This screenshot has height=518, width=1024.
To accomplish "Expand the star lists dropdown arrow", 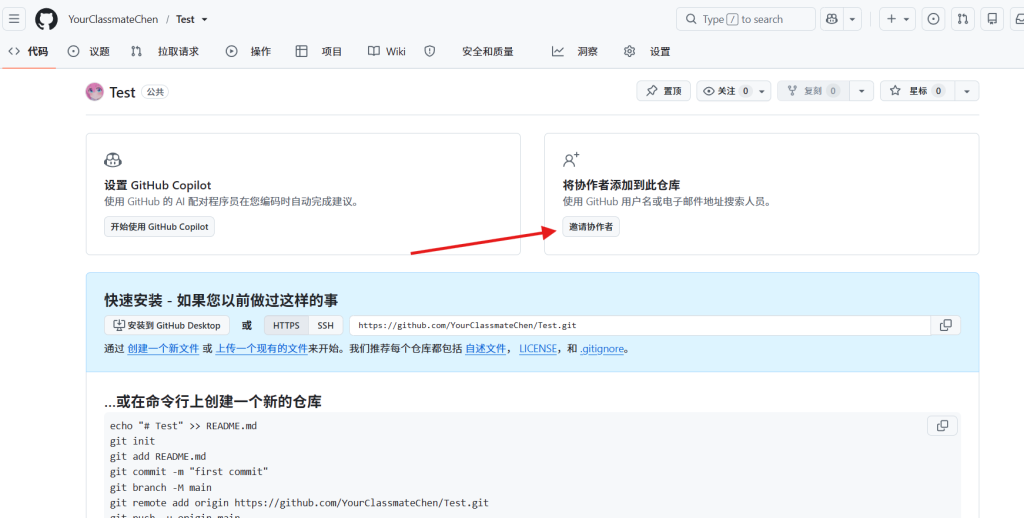I will [967, 91].
